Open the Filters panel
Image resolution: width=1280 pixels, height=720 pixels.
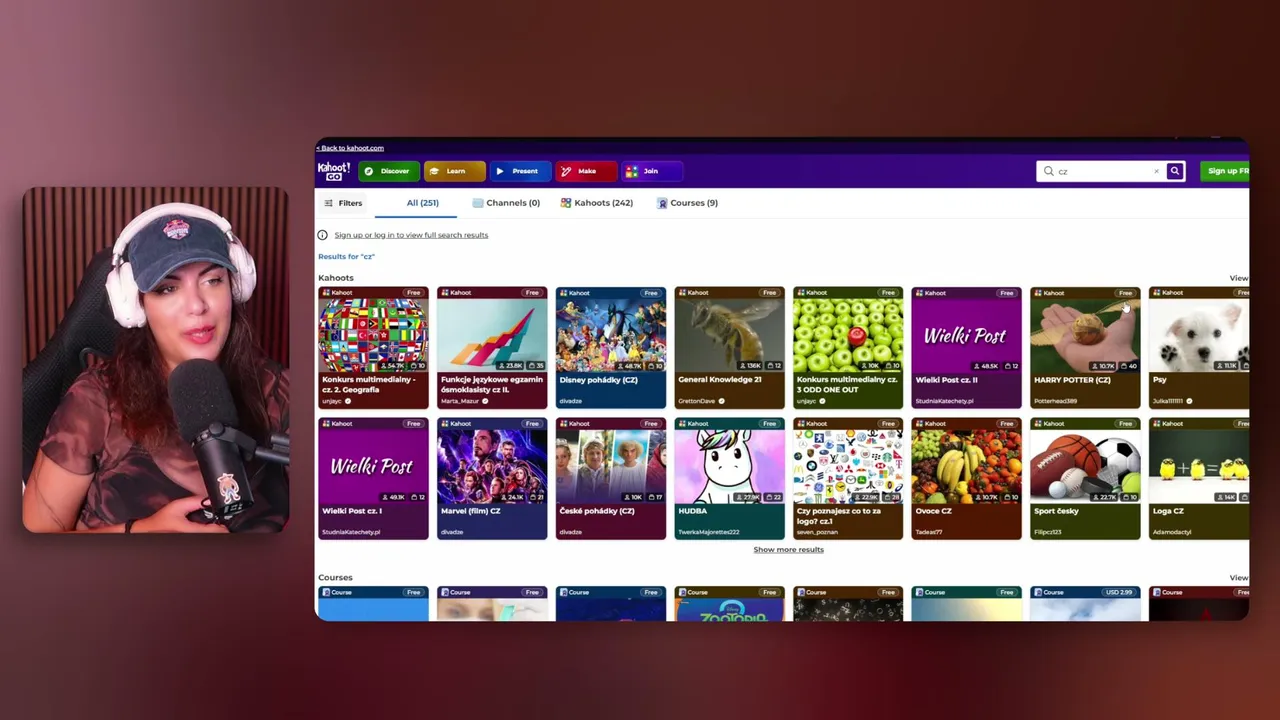coord(343,203)
